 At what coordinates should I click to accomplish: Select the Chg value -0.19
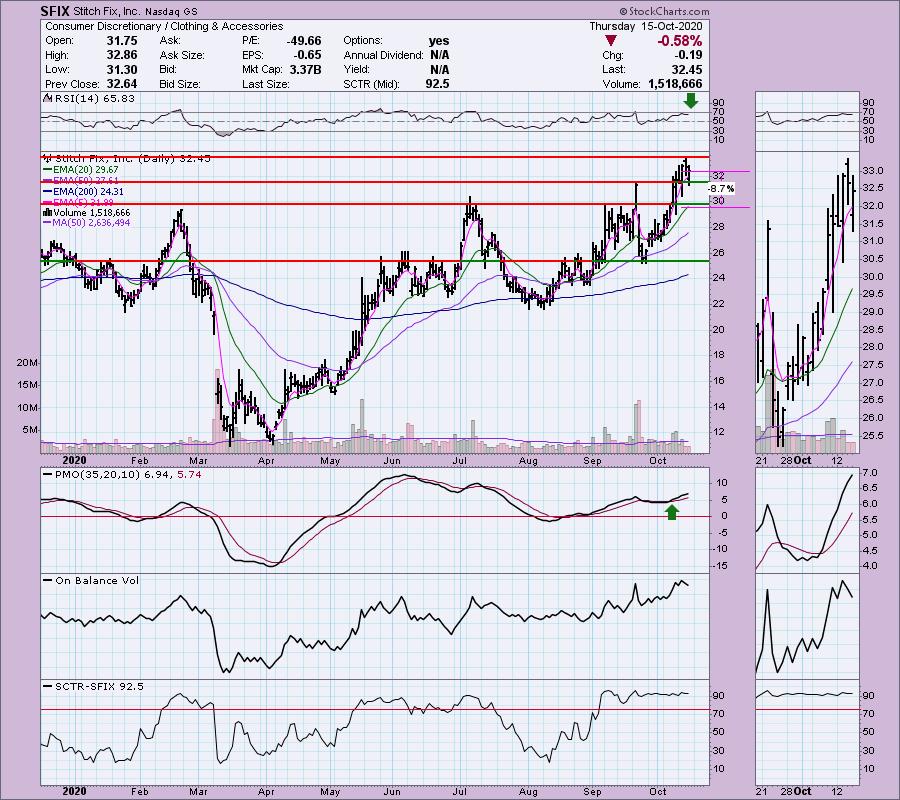(689, 55)
